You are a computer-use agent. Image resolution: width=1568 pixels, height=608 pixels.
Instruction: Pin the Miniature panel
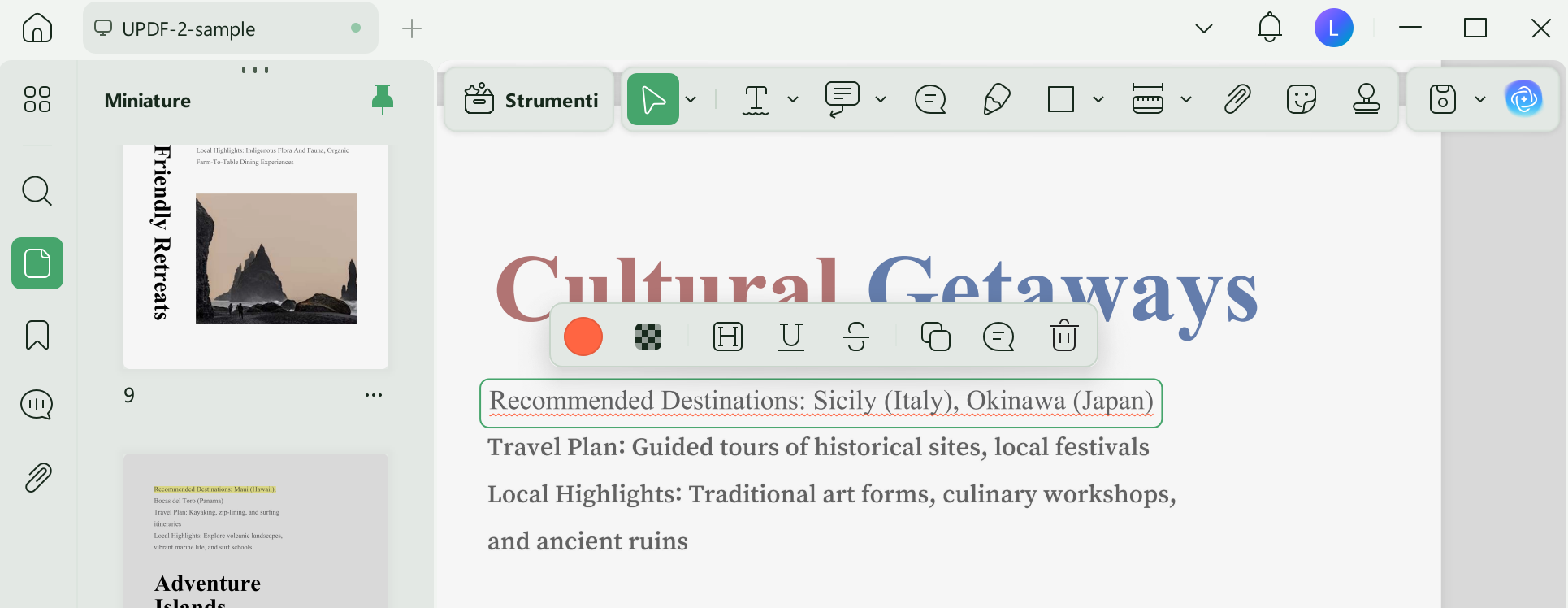(x=383, y=100)
